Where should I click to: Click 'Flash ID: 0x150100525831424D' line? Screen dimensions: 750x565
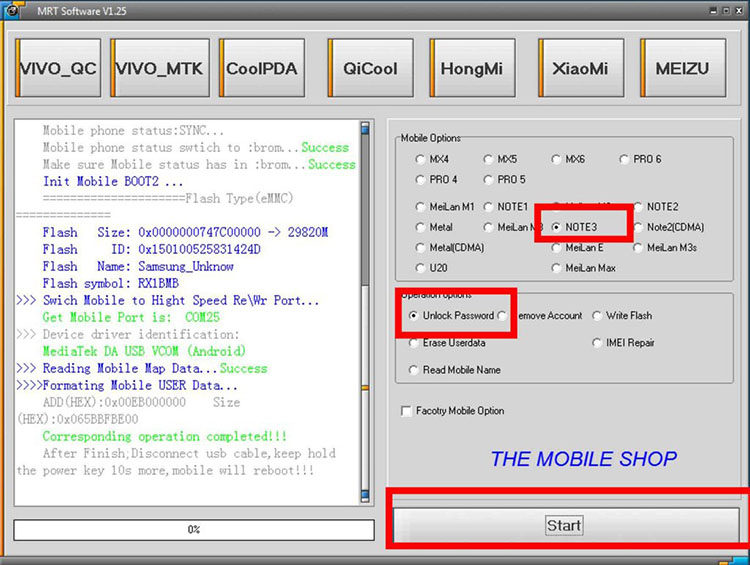tap(151, 249)
